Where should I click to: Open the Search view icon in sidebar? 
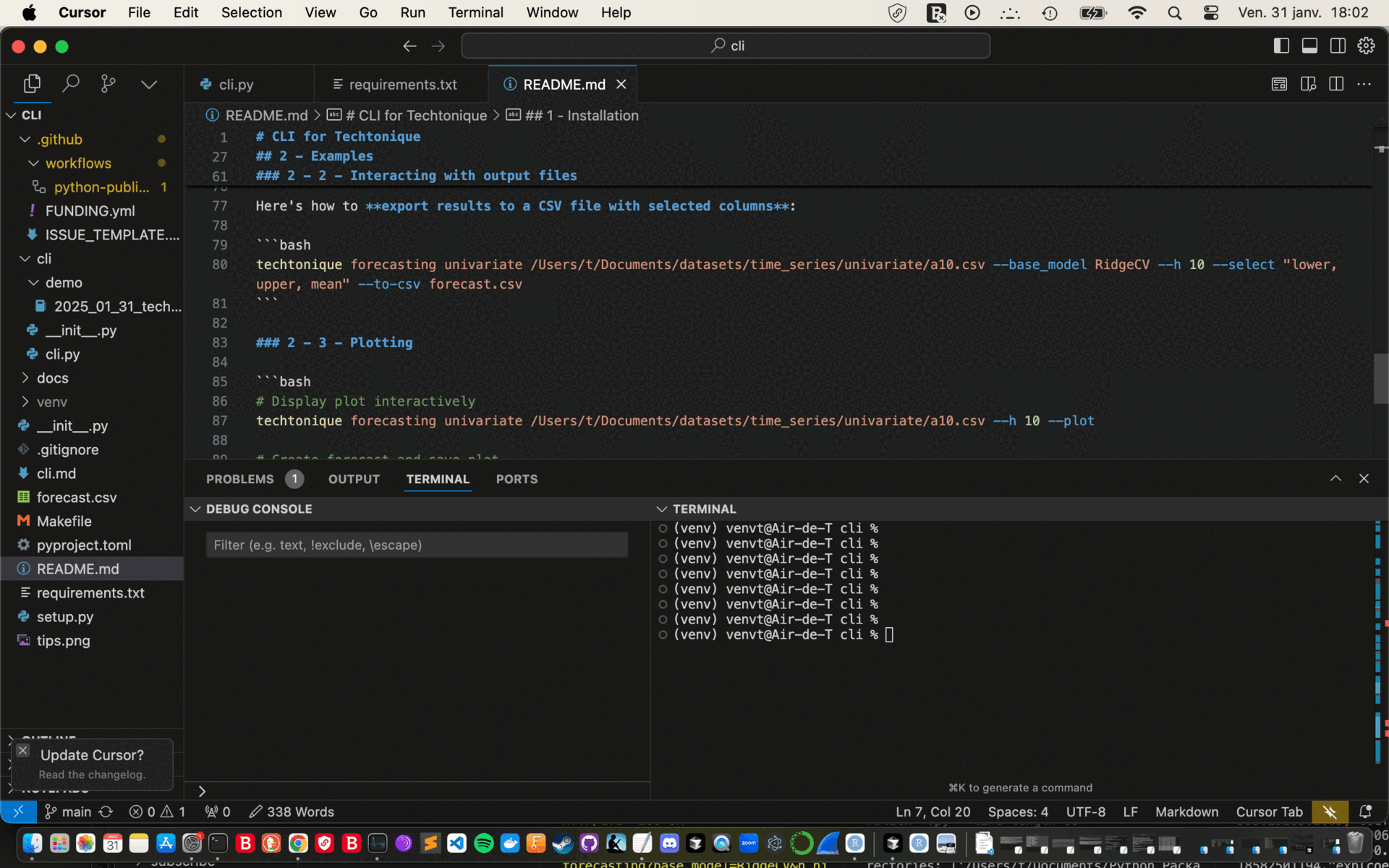[x=70, y=84]
